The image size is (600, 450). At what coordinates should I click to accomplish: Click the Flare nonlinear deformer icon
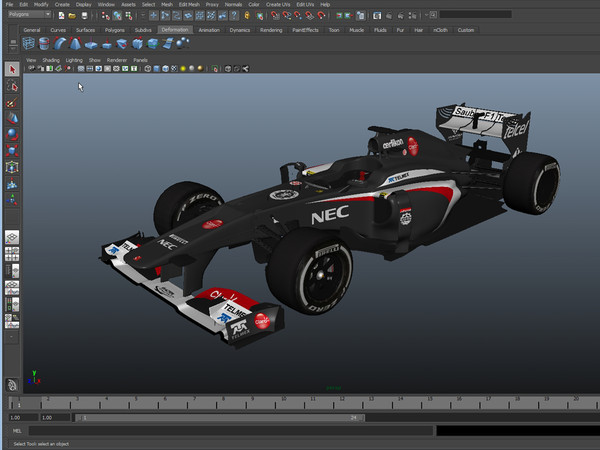[x=75, y=44]
